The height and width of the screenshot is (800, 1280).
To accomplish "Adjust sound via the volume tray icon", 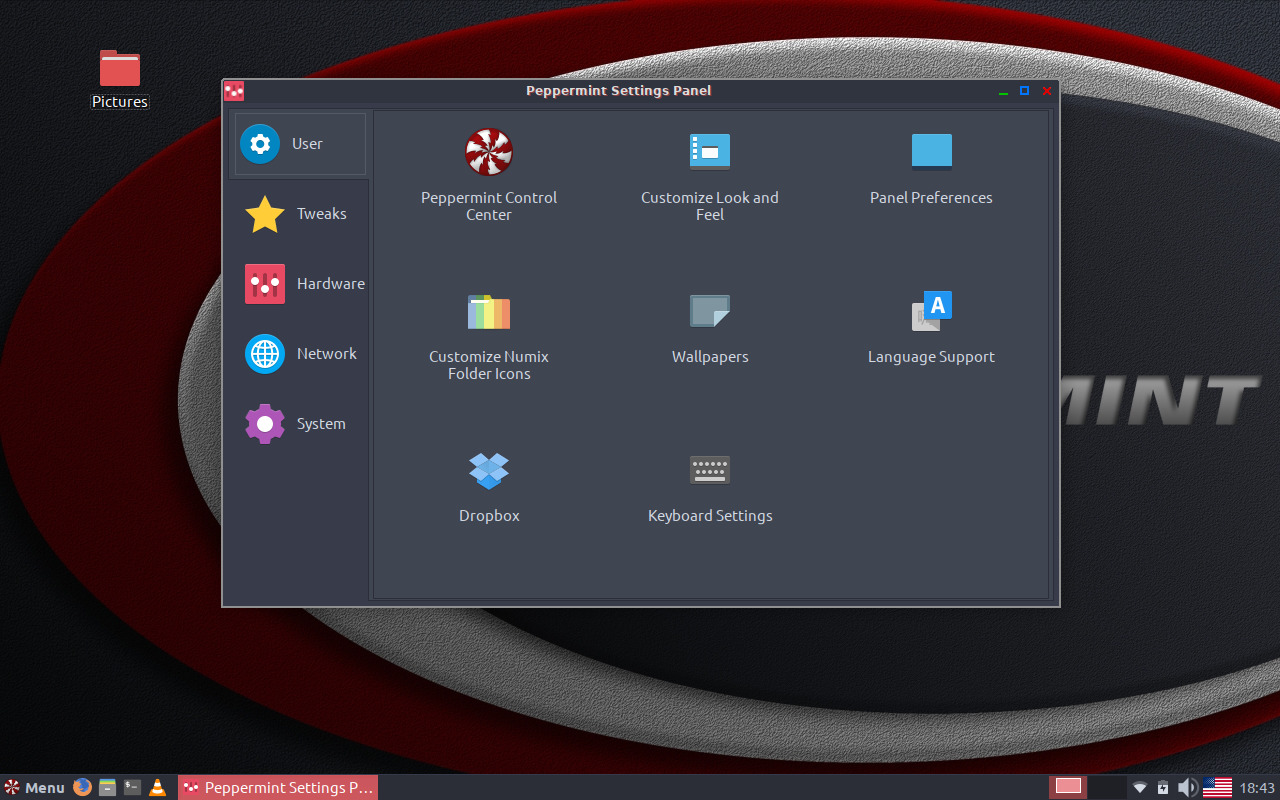I will point(1188,787).
